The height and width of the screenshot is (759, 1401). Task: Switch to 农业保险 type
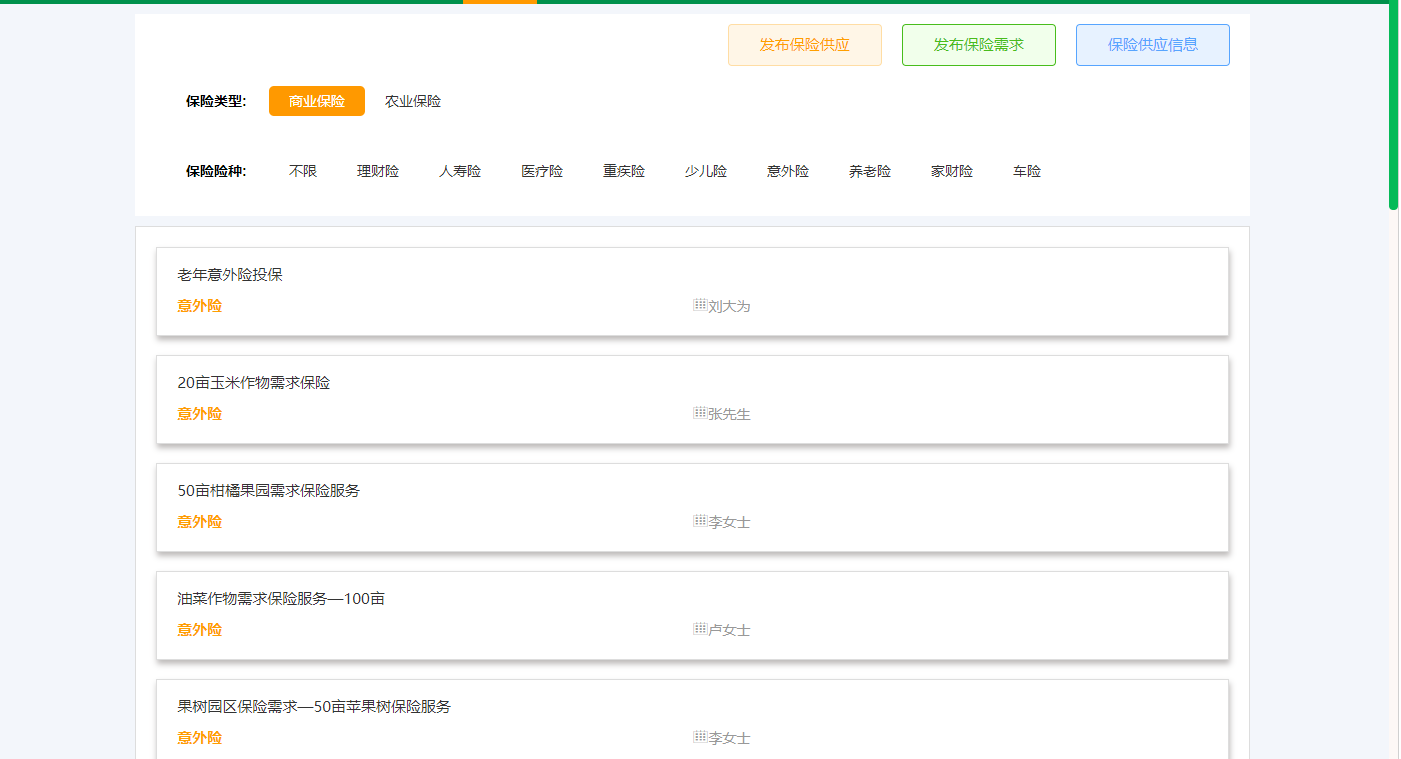[x=413, y=101]
